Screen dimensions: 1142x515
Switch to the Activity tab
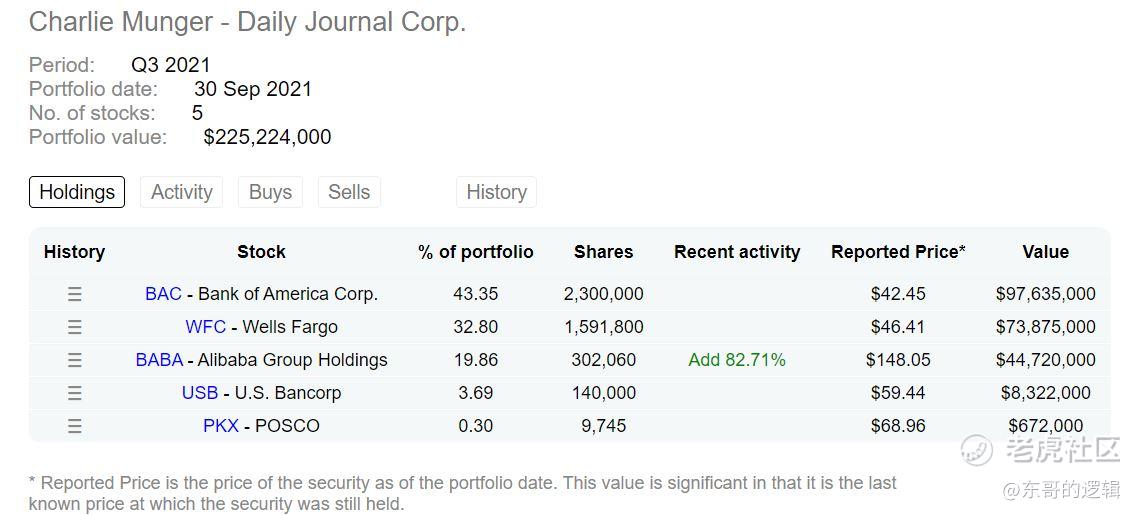[181, 192]
